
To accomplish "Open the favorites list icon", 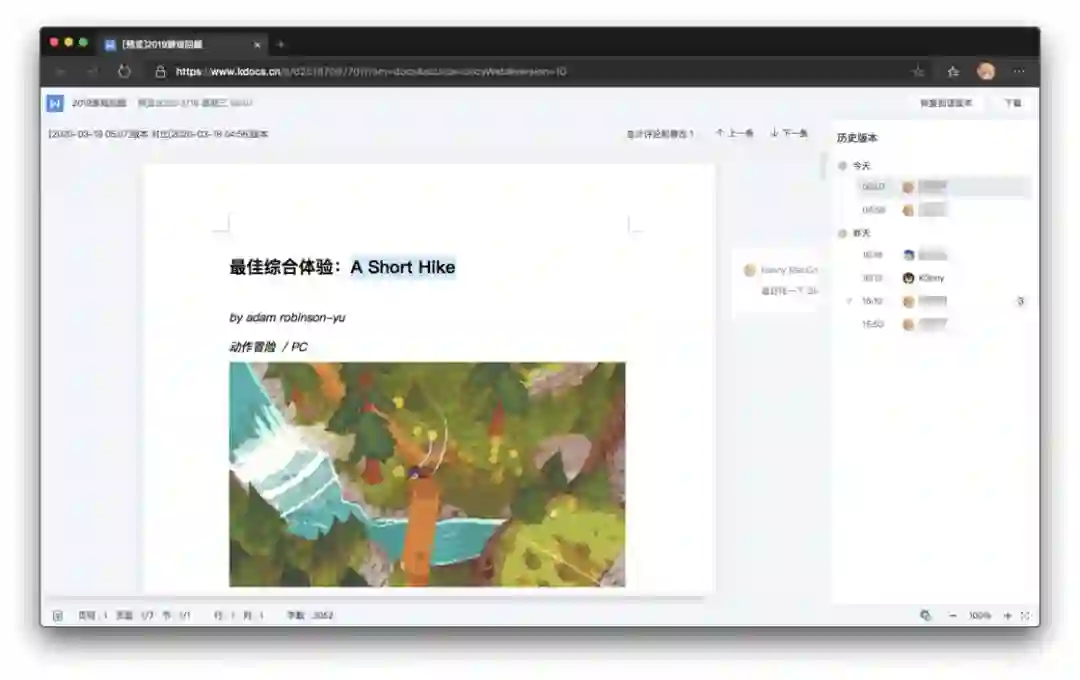I will tap(953, 71).
